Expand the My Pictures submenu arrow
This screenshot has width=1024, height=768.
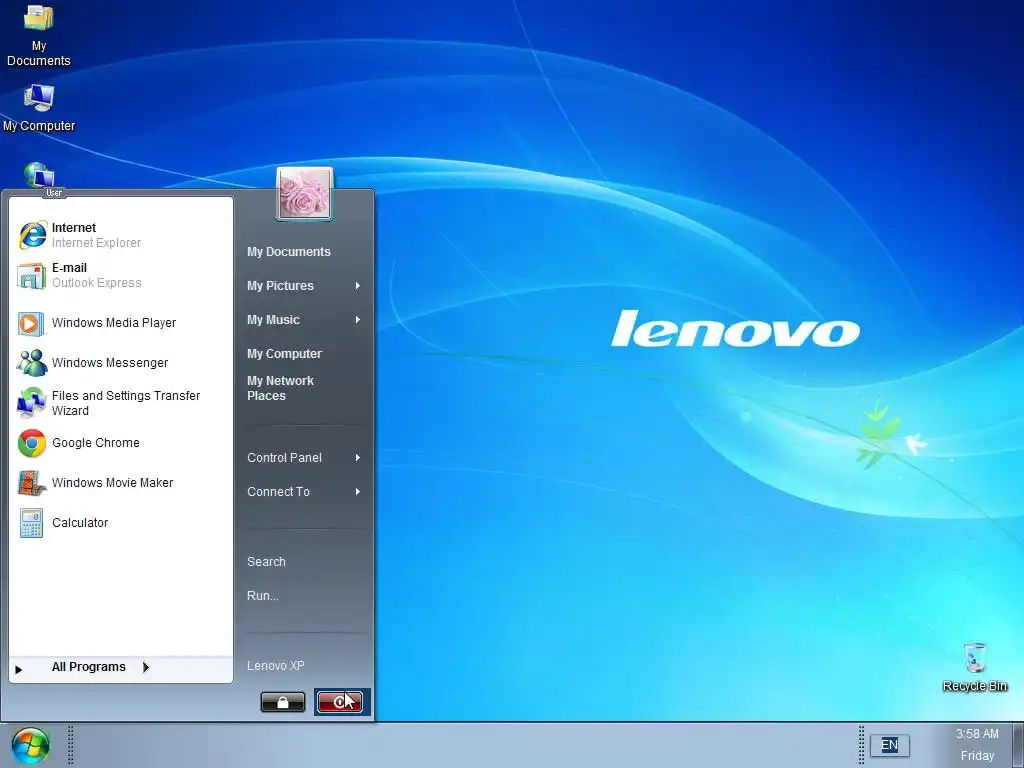click(358, 285)
